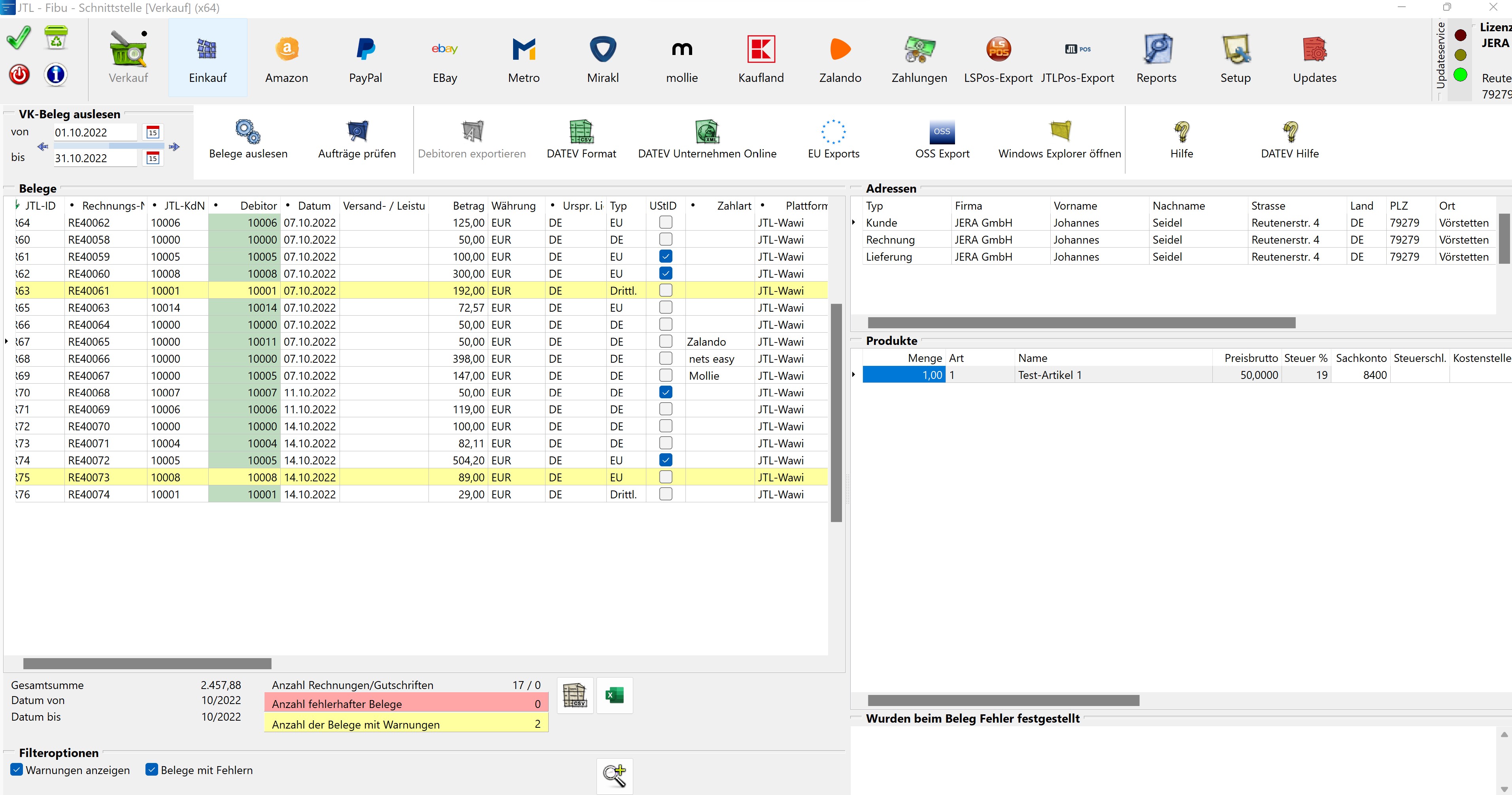Click left arrow to previous month
Viewport: 1512px width, 795px height.
(43, 146)
